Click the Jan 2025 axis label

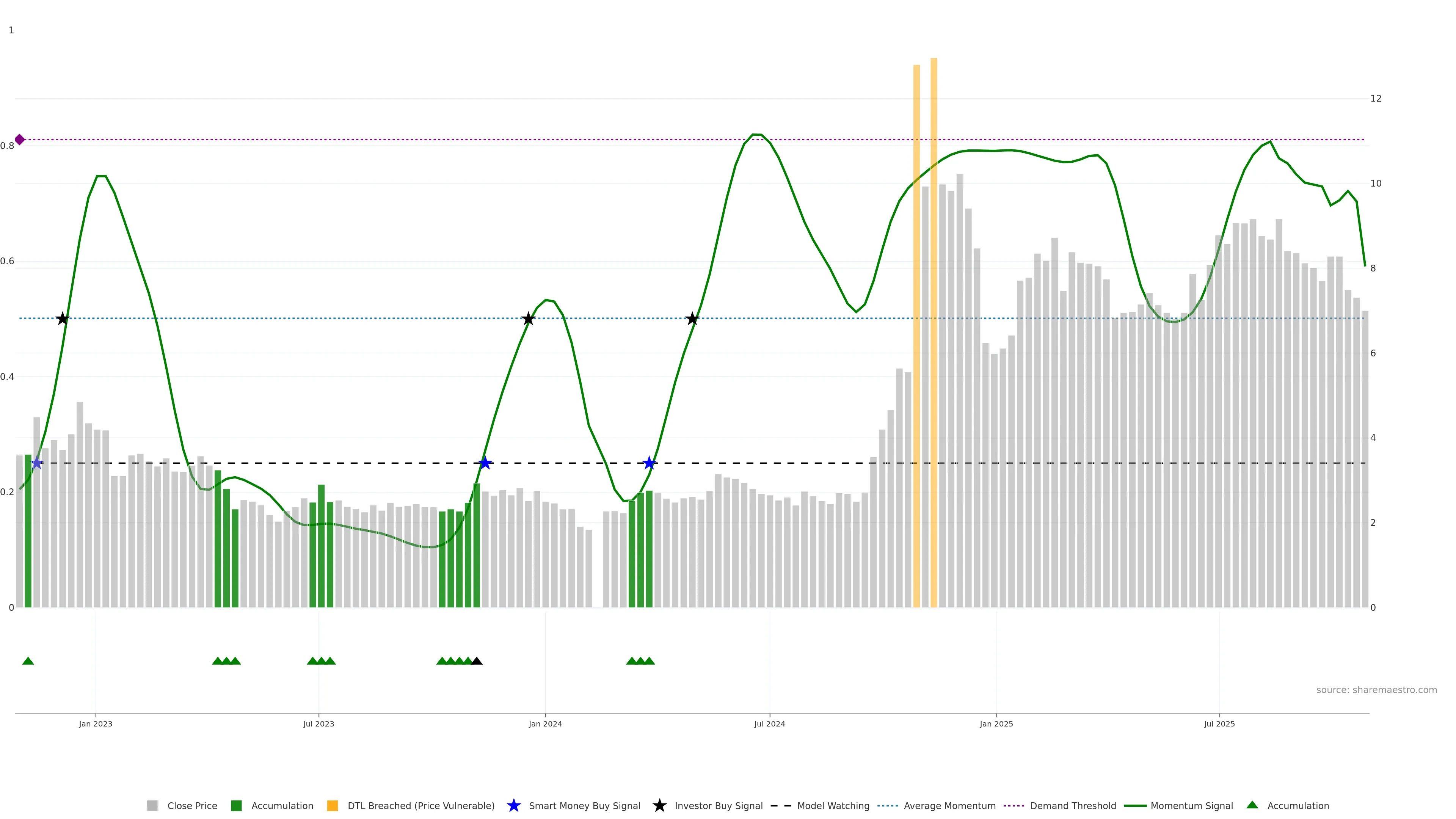(996, 723)
